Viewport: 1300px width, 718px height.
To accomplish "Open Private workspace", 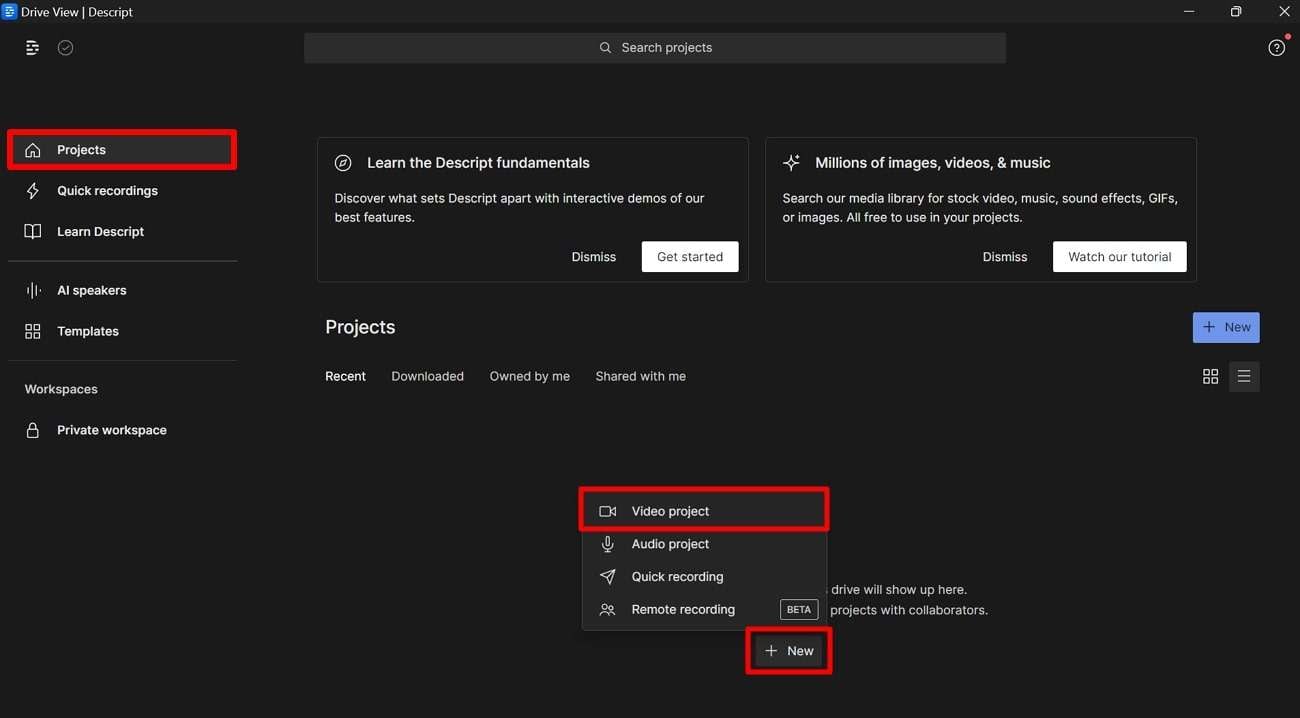I will (x=122, y=430).
